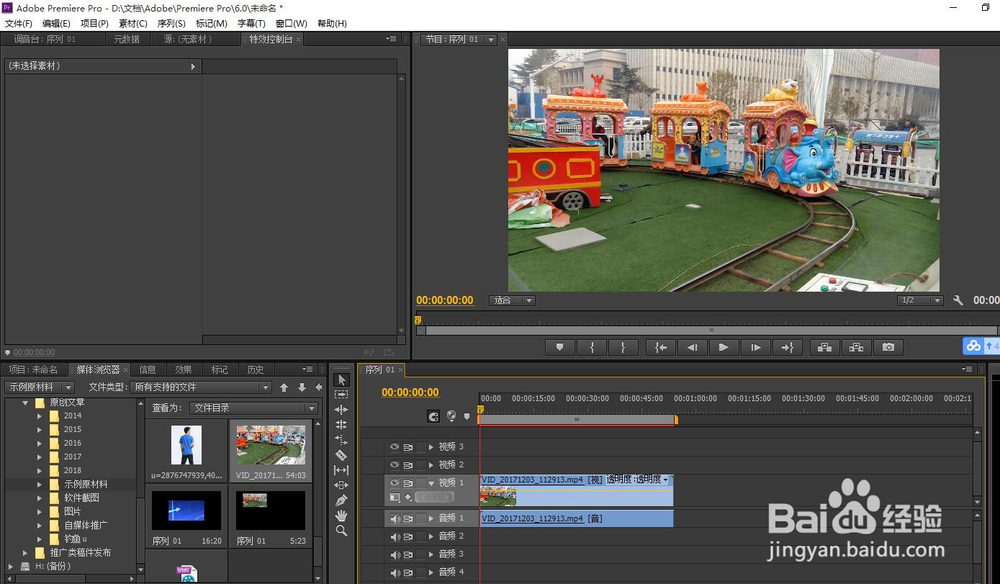Select the Hand tool

click(341, 515)
